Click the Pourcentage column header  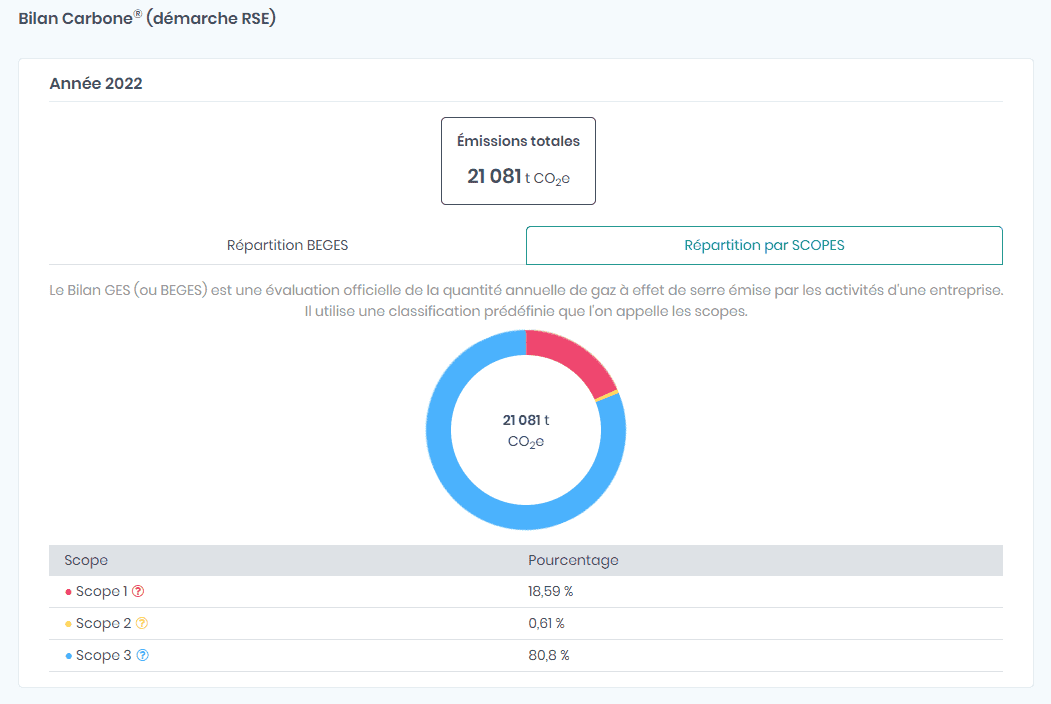pos(573,560)
